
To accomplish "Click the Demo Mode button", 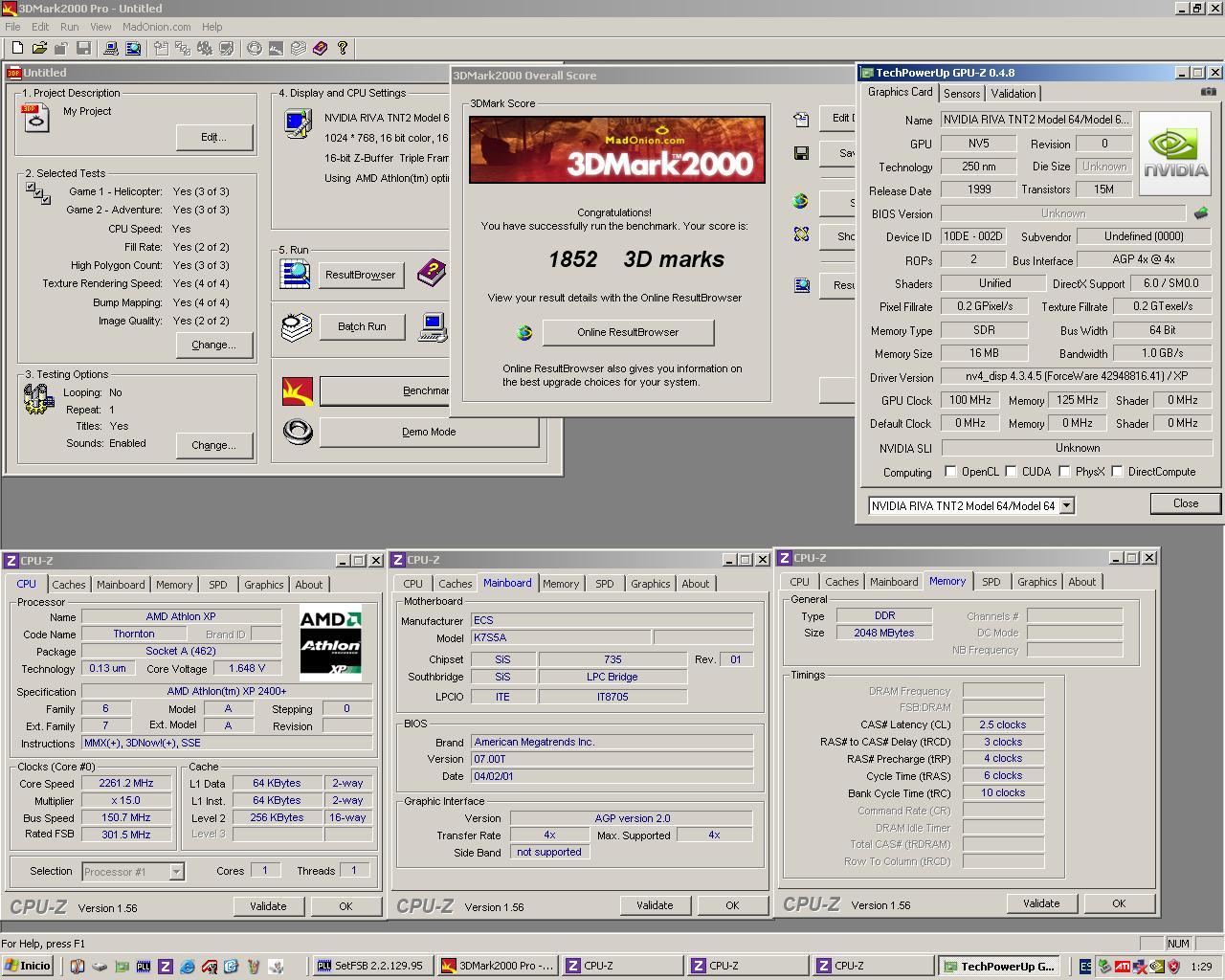I will 429,432.
